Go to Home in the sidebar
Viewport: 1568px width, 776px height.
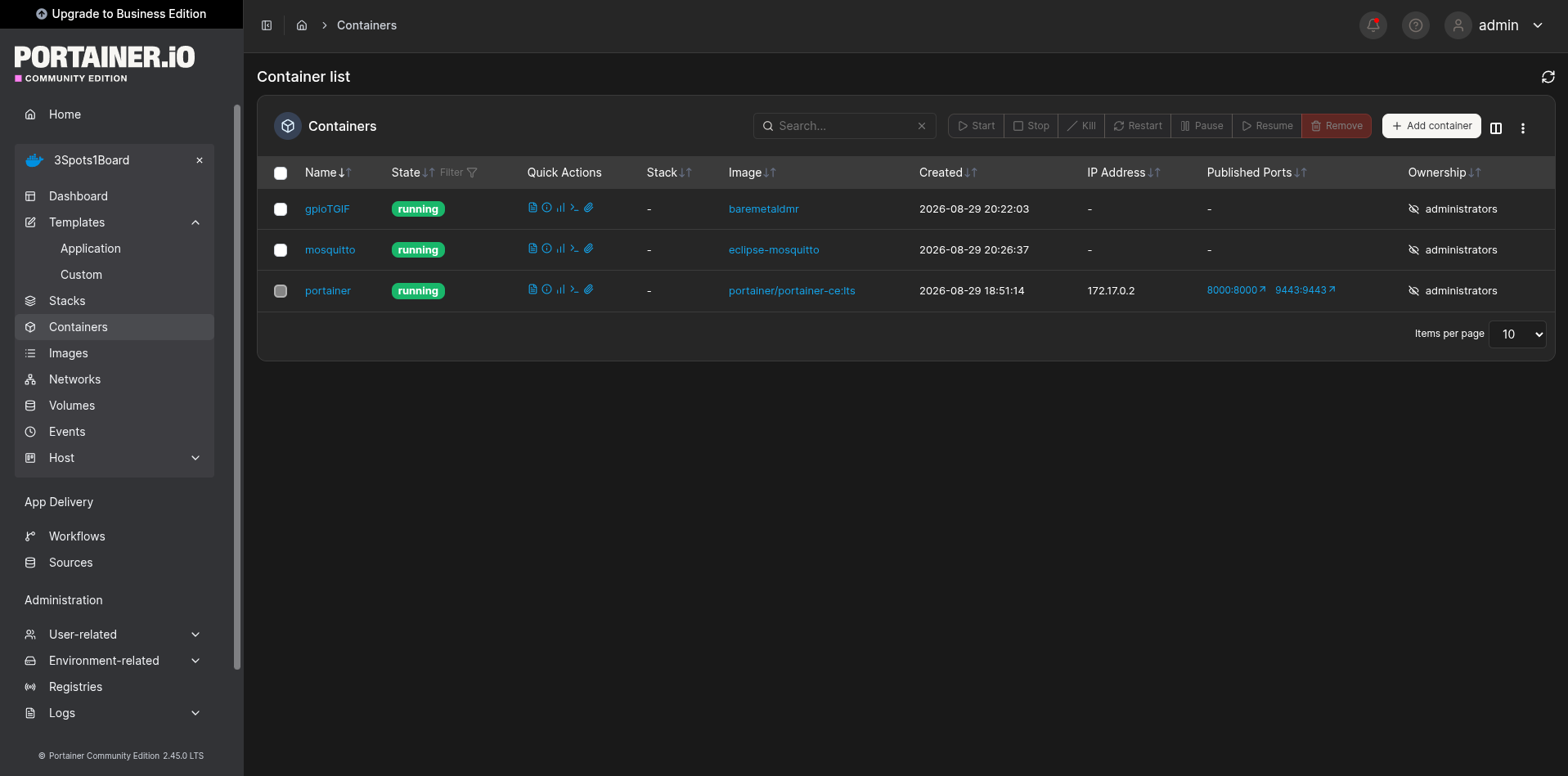(x=115, y=114)
